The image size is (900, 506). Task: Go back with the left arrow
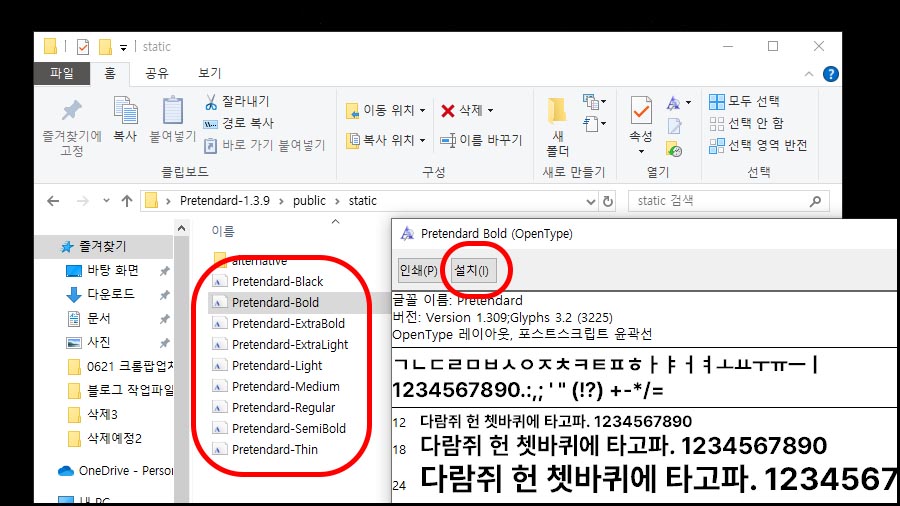53,201
